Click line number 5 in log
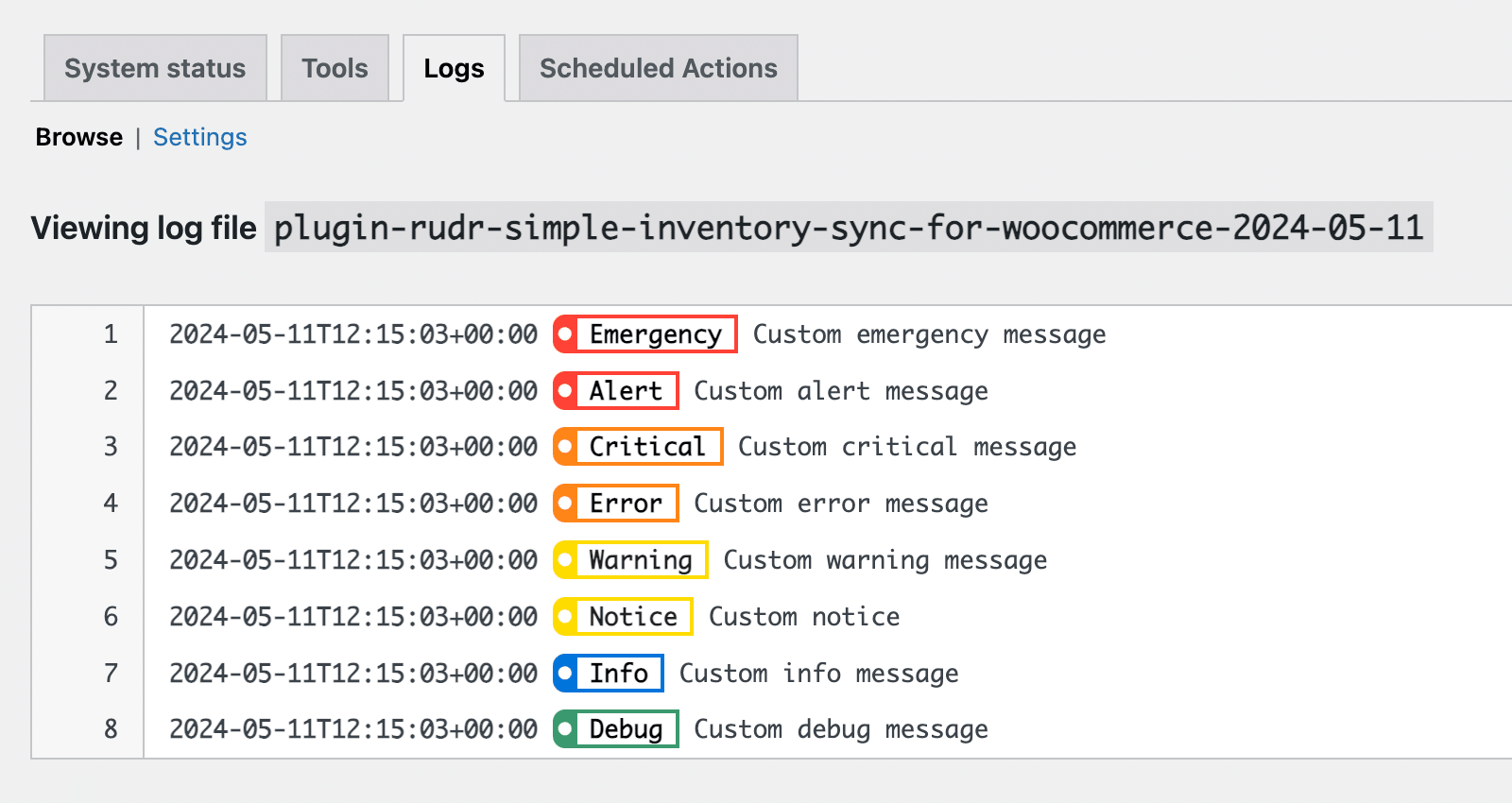The width and height of the screenshot is (1512, 803). point(111,560)
